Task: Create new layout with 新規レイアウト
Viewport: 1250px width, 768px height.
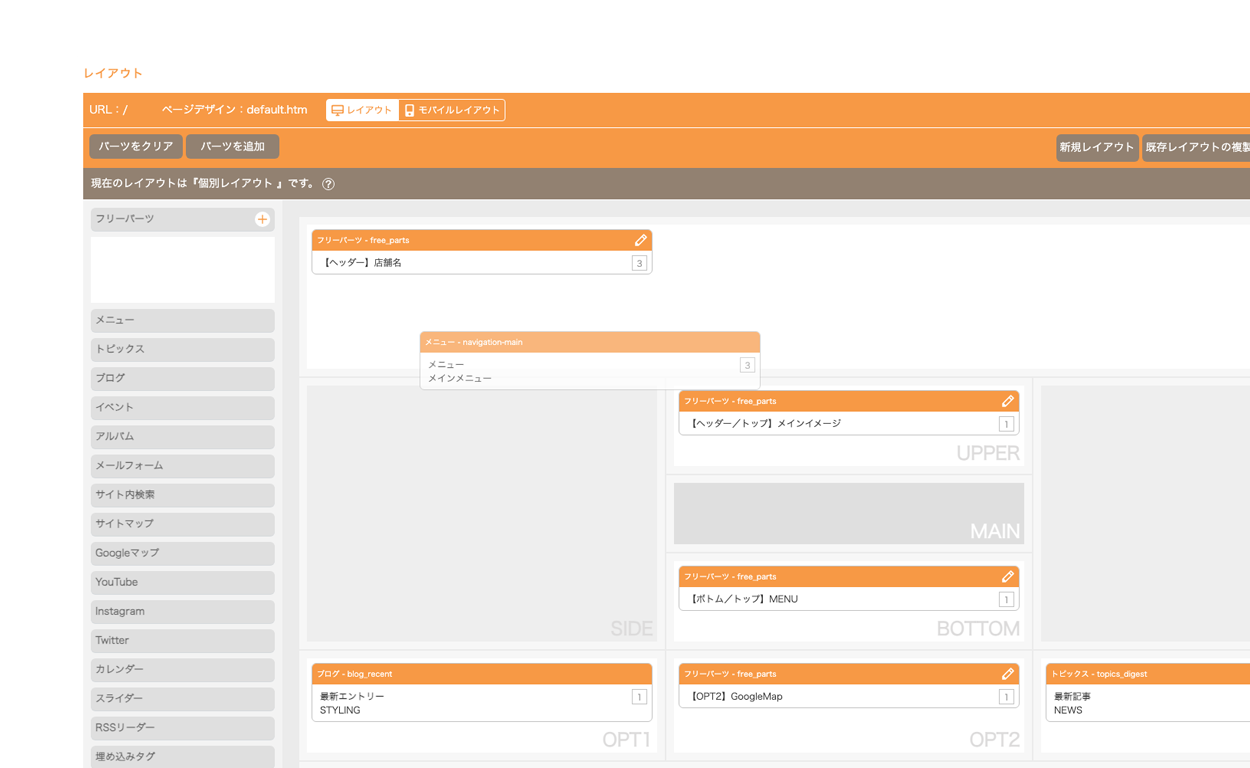Action: tap(1096, 147)
